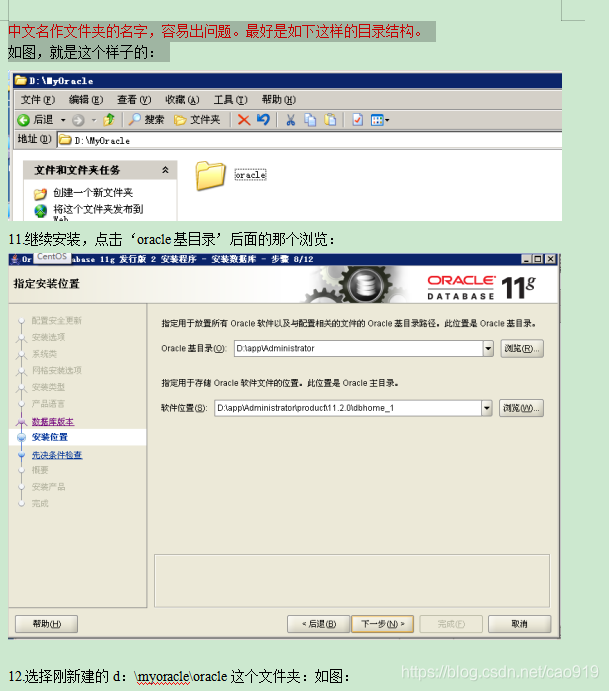Viewport: 609px width, 691px height.
Task: Open the 软件位置 dropdown arrow
Action: [x=486, y=408]
